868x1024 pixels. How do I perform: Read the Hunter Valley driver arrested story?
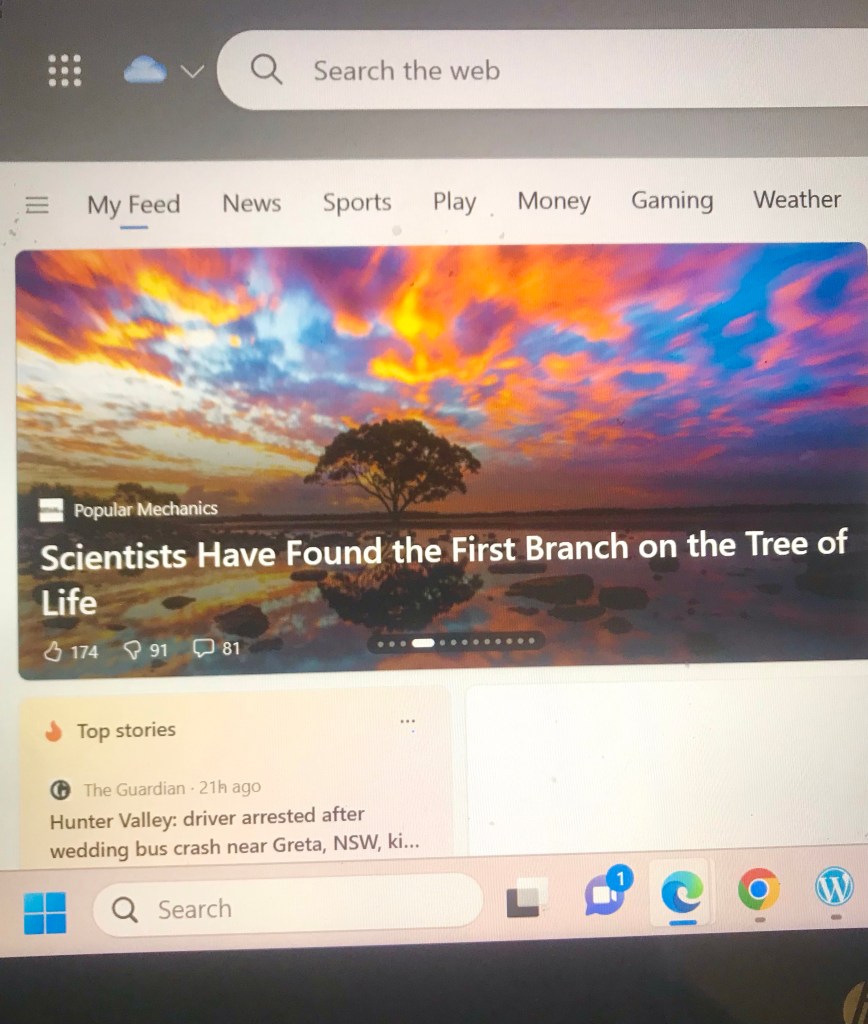pyautogui.click(x=234, y=833)
